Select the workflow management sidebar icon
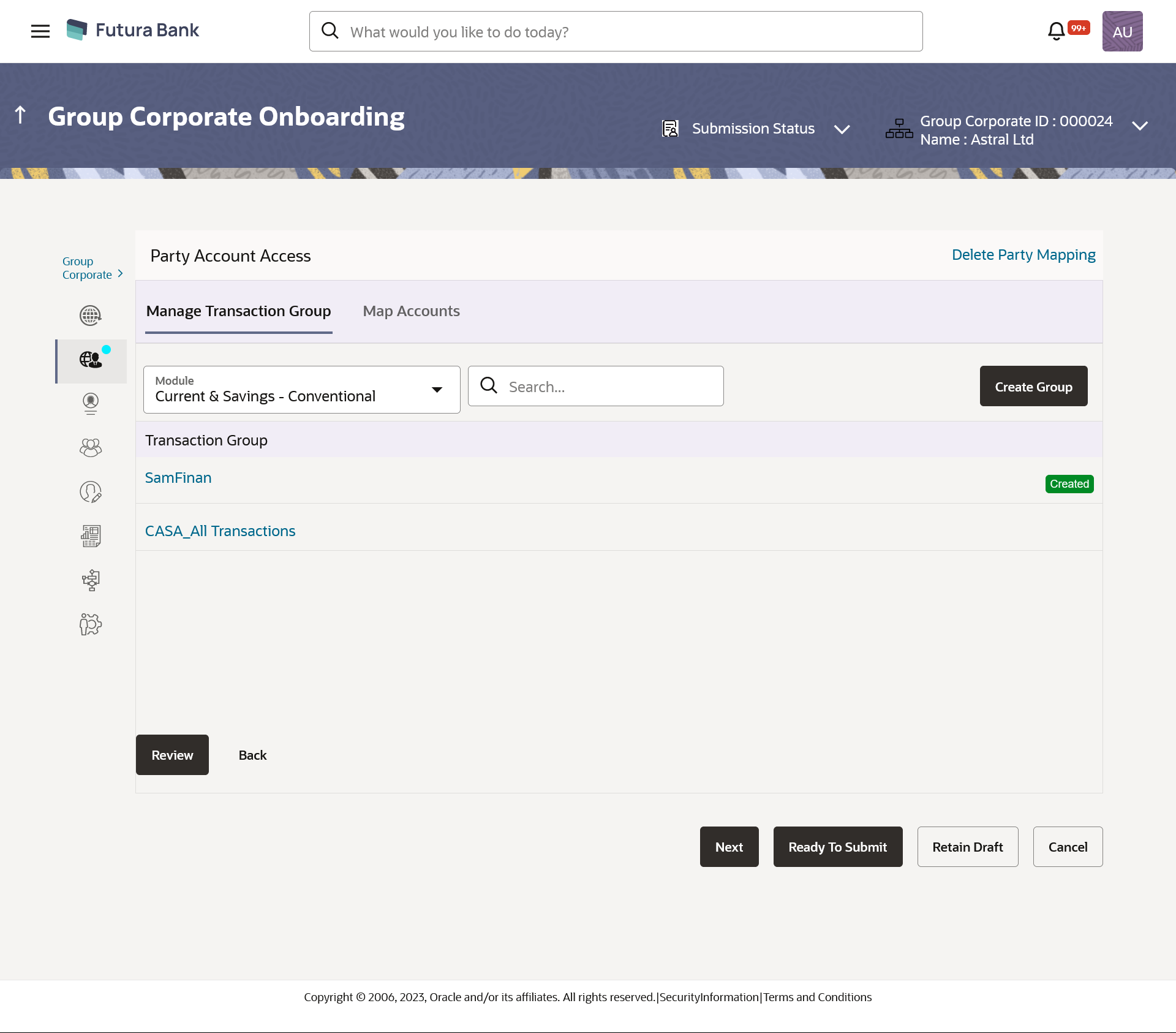 91,580
